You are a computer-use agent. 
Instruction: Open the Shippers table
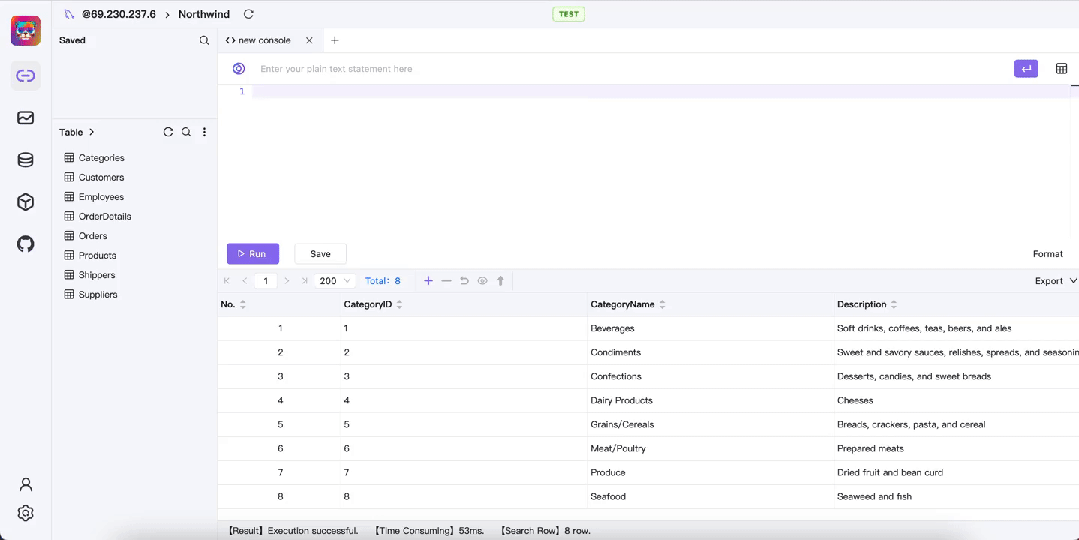click(96, 274)
